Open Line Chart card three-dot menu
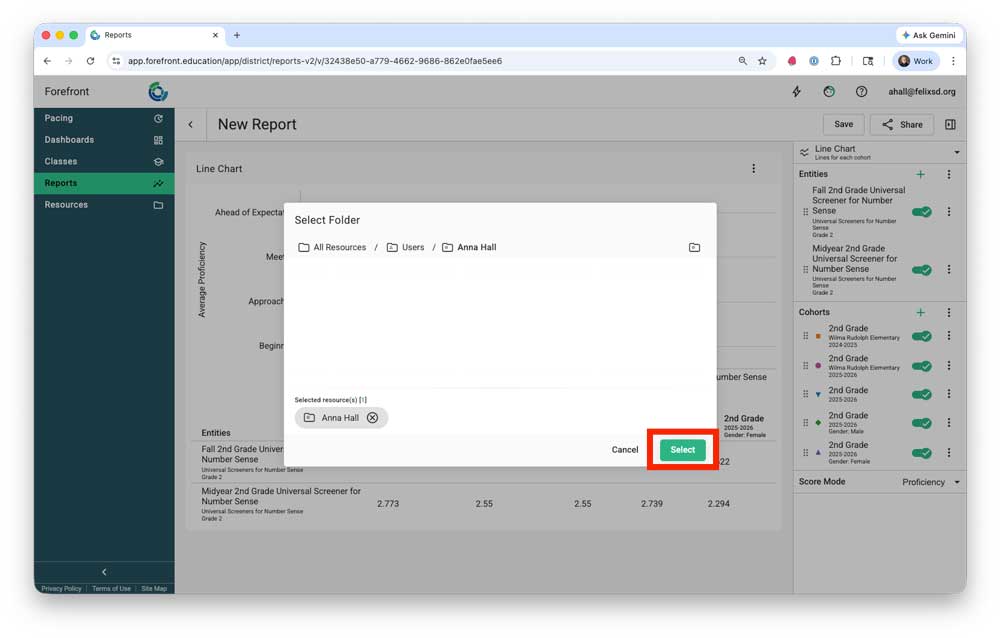Screen dimensions: 1000x638 [x=754, y=169]
